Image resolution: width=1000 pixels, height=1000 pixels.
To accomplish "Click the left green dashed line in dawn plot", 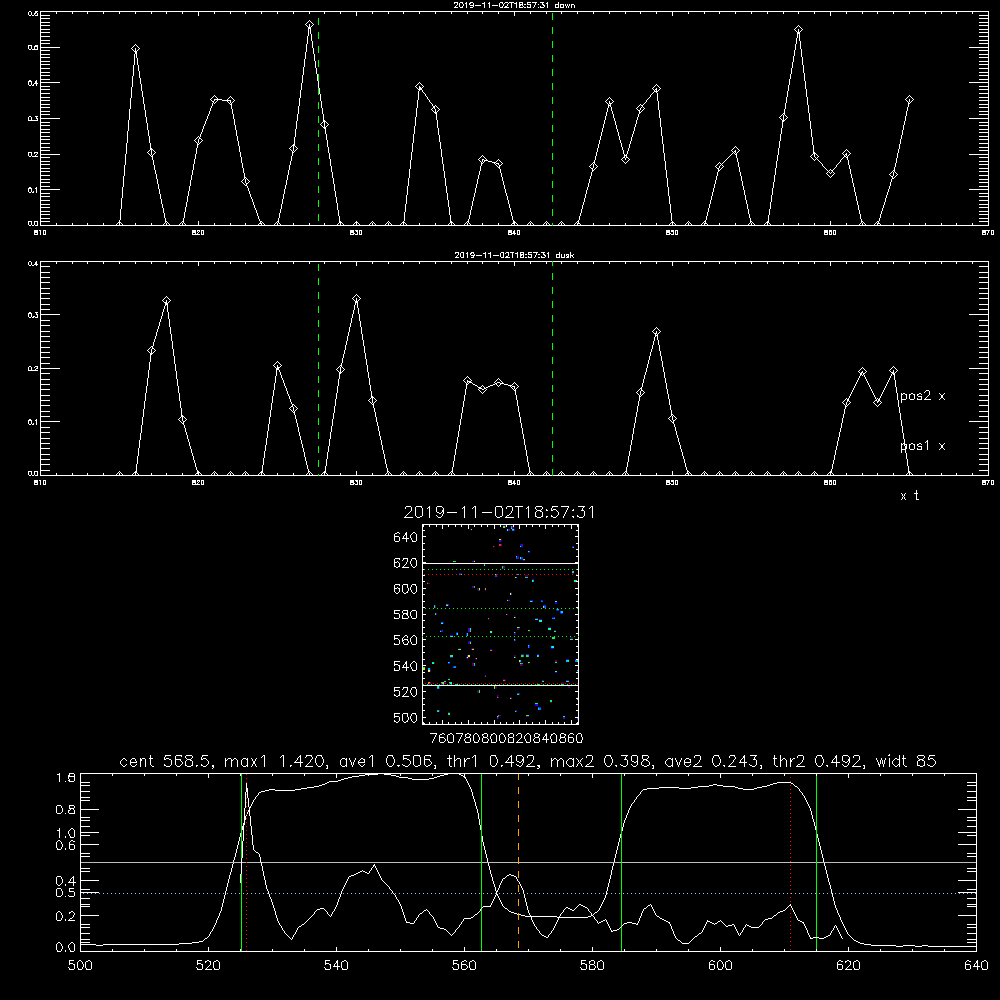I will pos(318,119).
